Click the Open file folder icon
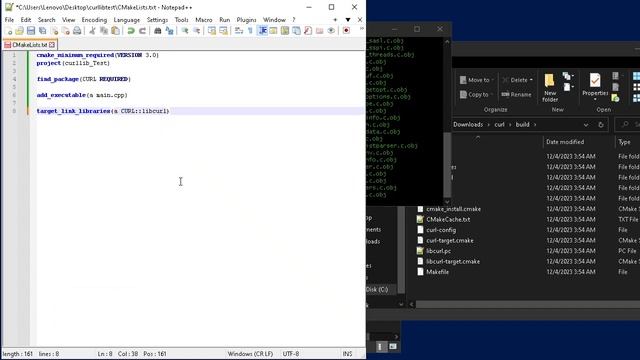 tap(19, 31)
